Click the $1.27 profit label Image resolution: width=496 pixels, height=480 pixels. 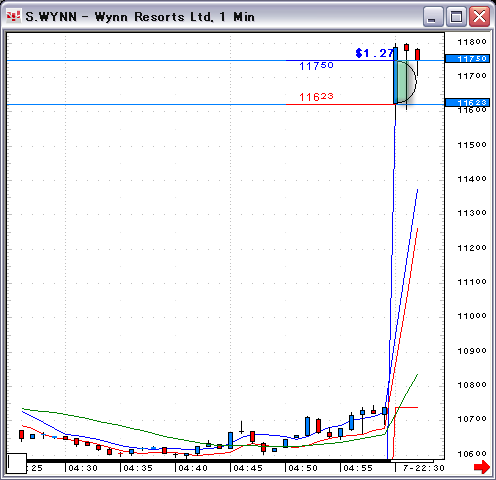(x=375, y=53)
